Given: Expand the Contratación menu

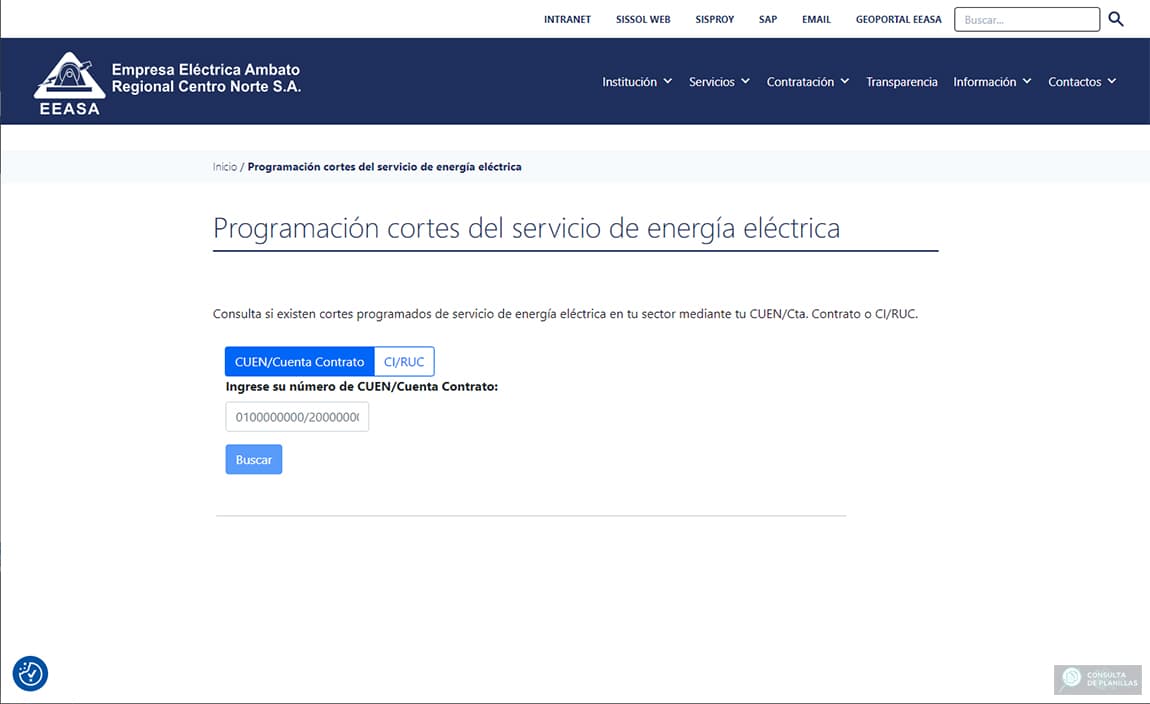Looking at the screenshot, I should pos(807,81).
